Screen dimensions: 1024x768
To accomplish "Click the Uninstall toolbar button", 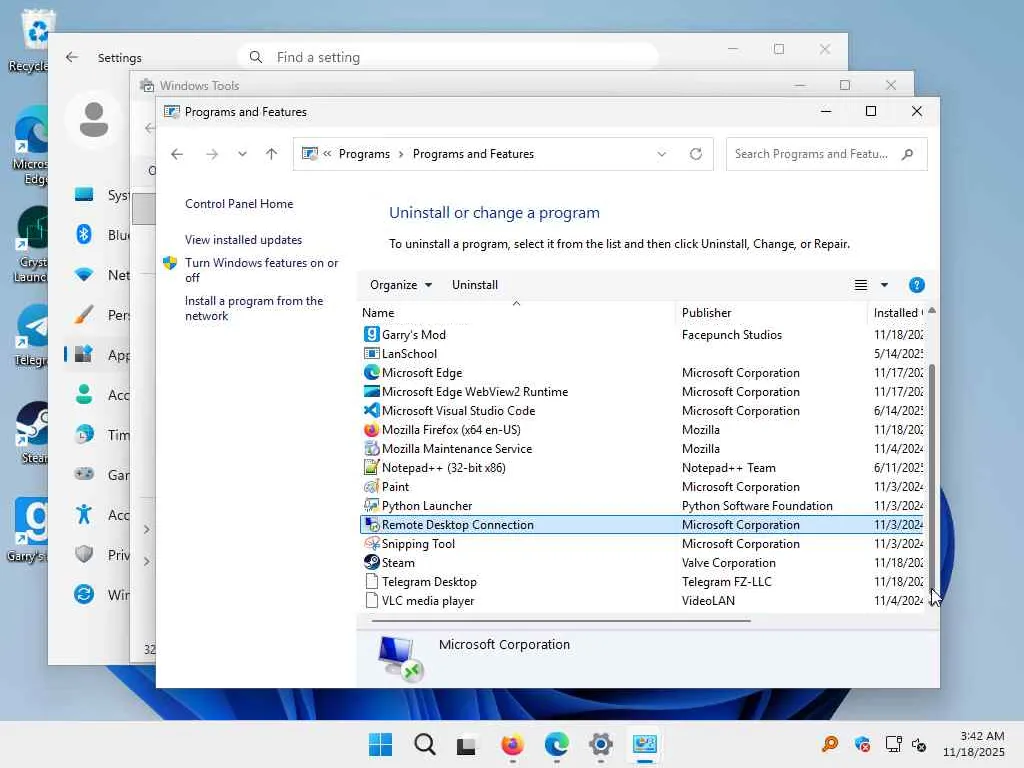I will [x=475, y=285].
